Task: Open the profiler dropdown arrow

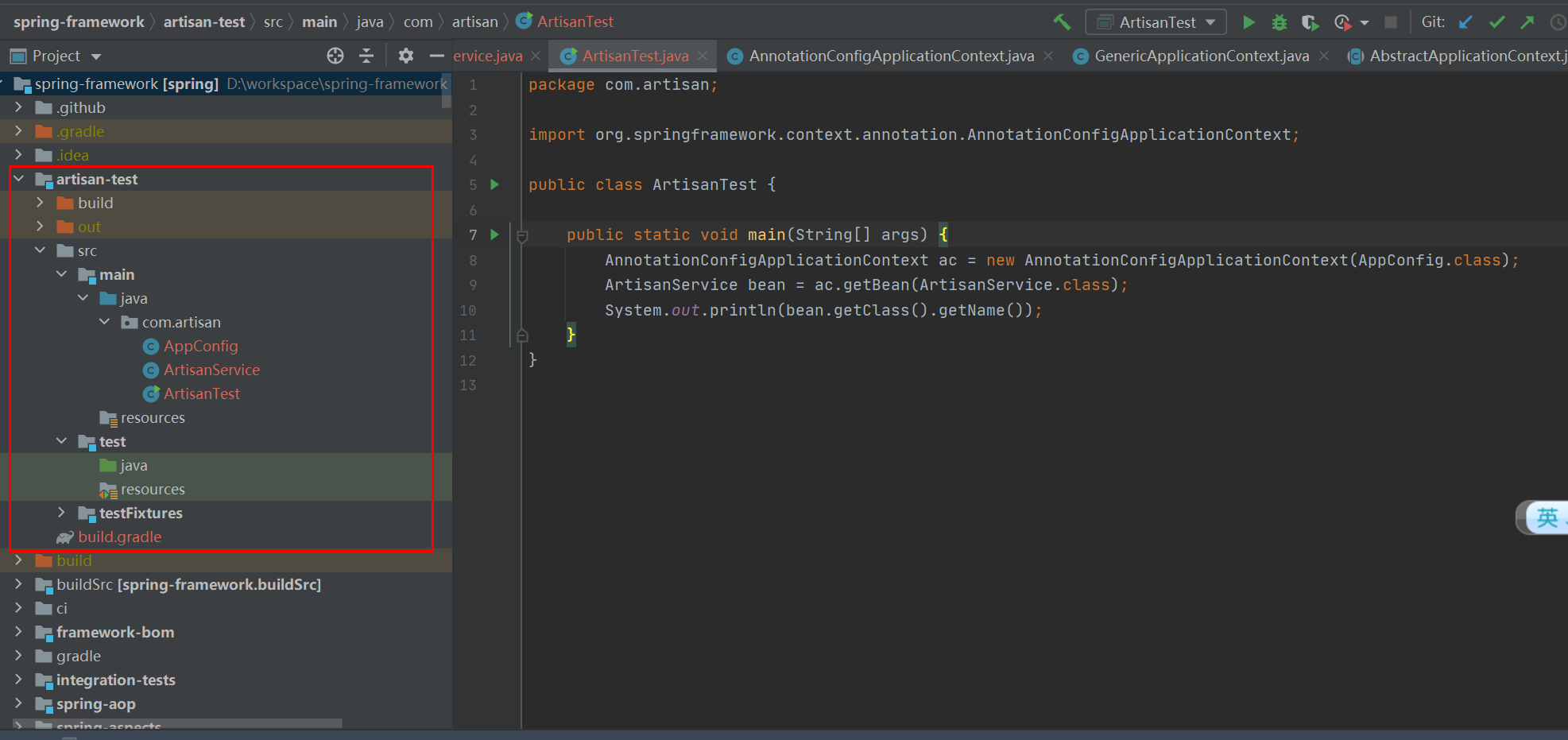Action: pos(1365,23)
